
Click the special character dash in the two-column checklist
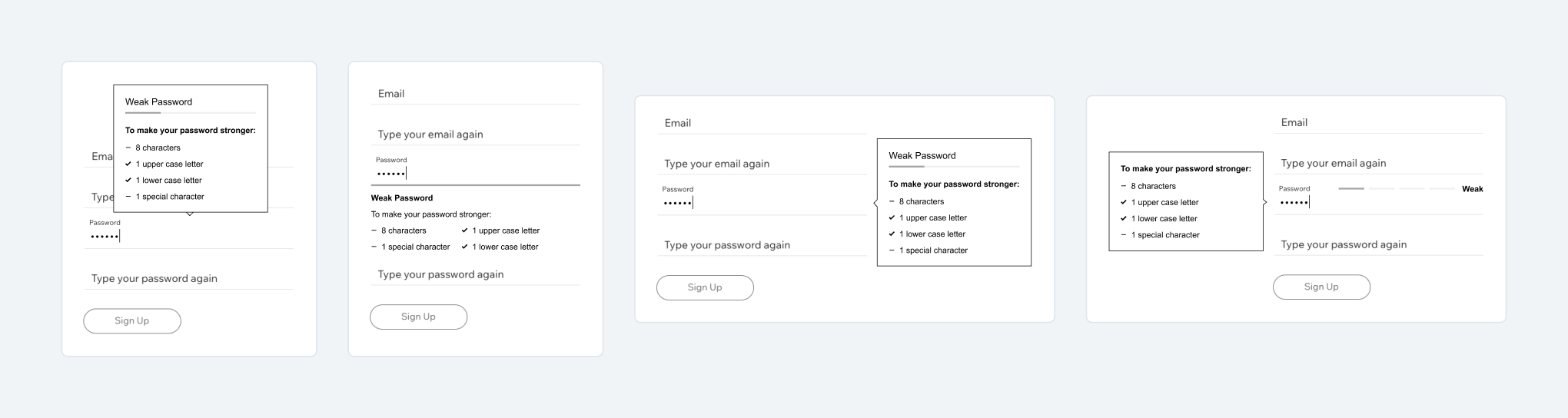click(x=374, y=247)
